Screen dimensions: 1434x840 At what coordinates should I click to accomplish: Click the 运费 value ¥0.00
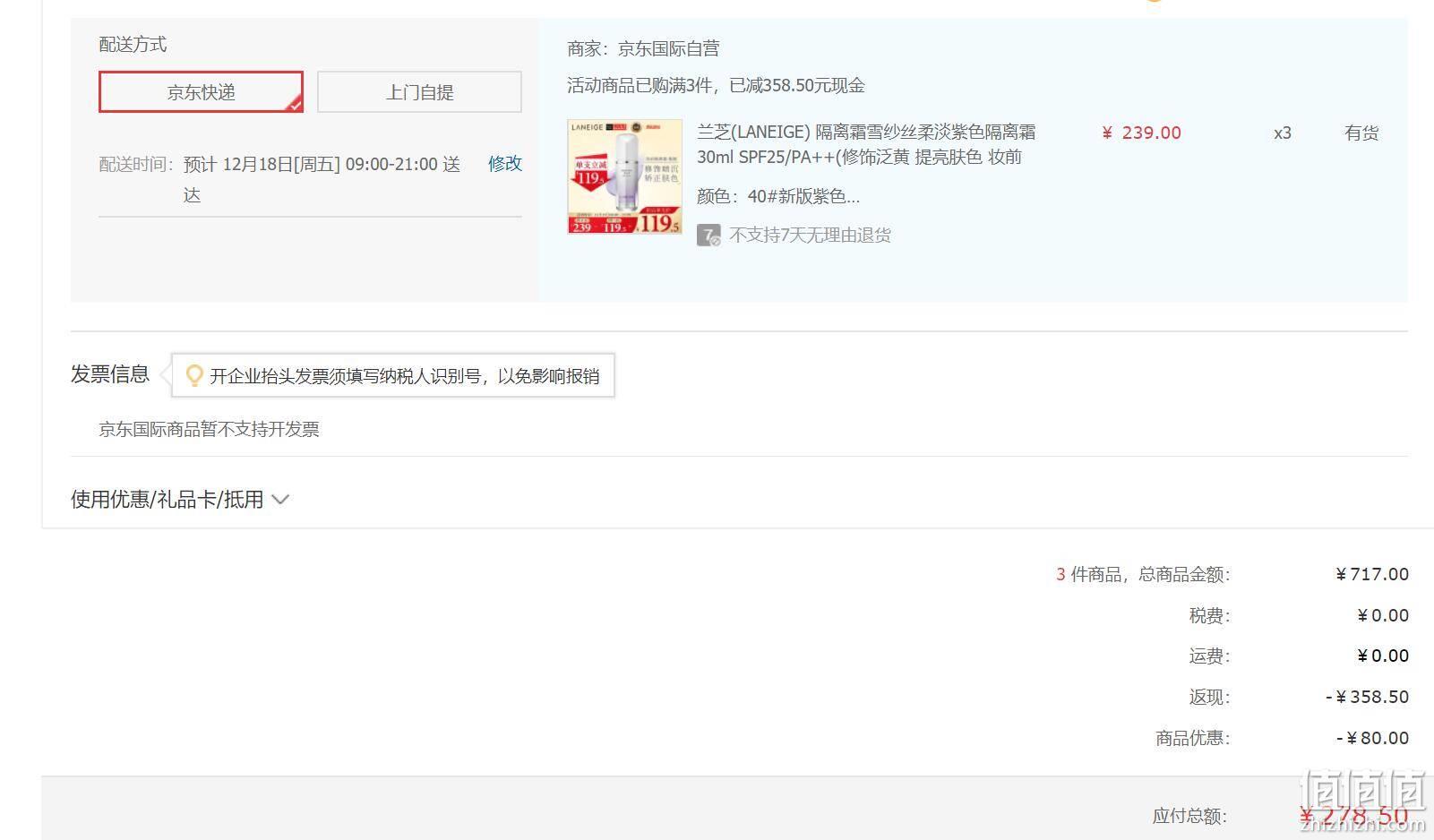coord(1383,656)
